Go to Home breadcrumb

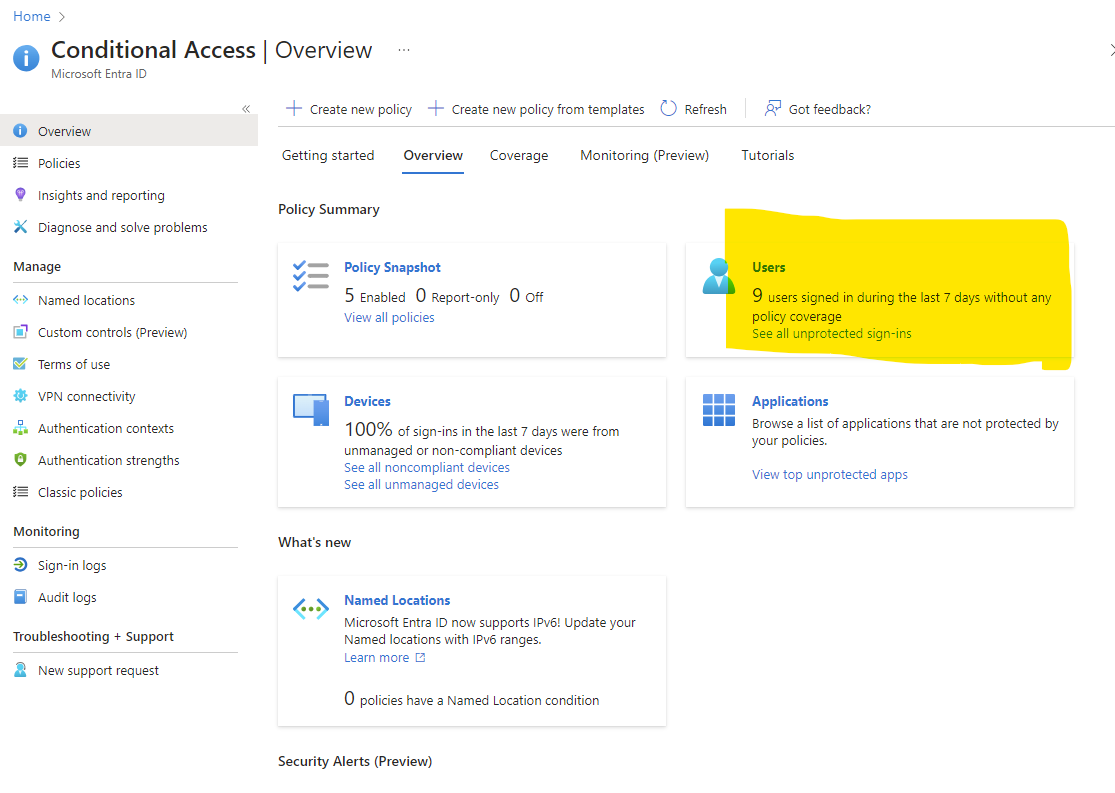[x=32, y=16]
